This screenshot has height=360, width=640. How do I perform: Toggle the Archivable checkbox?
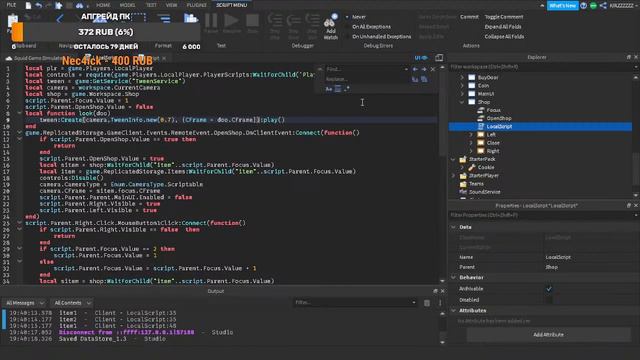pos(549,289)
